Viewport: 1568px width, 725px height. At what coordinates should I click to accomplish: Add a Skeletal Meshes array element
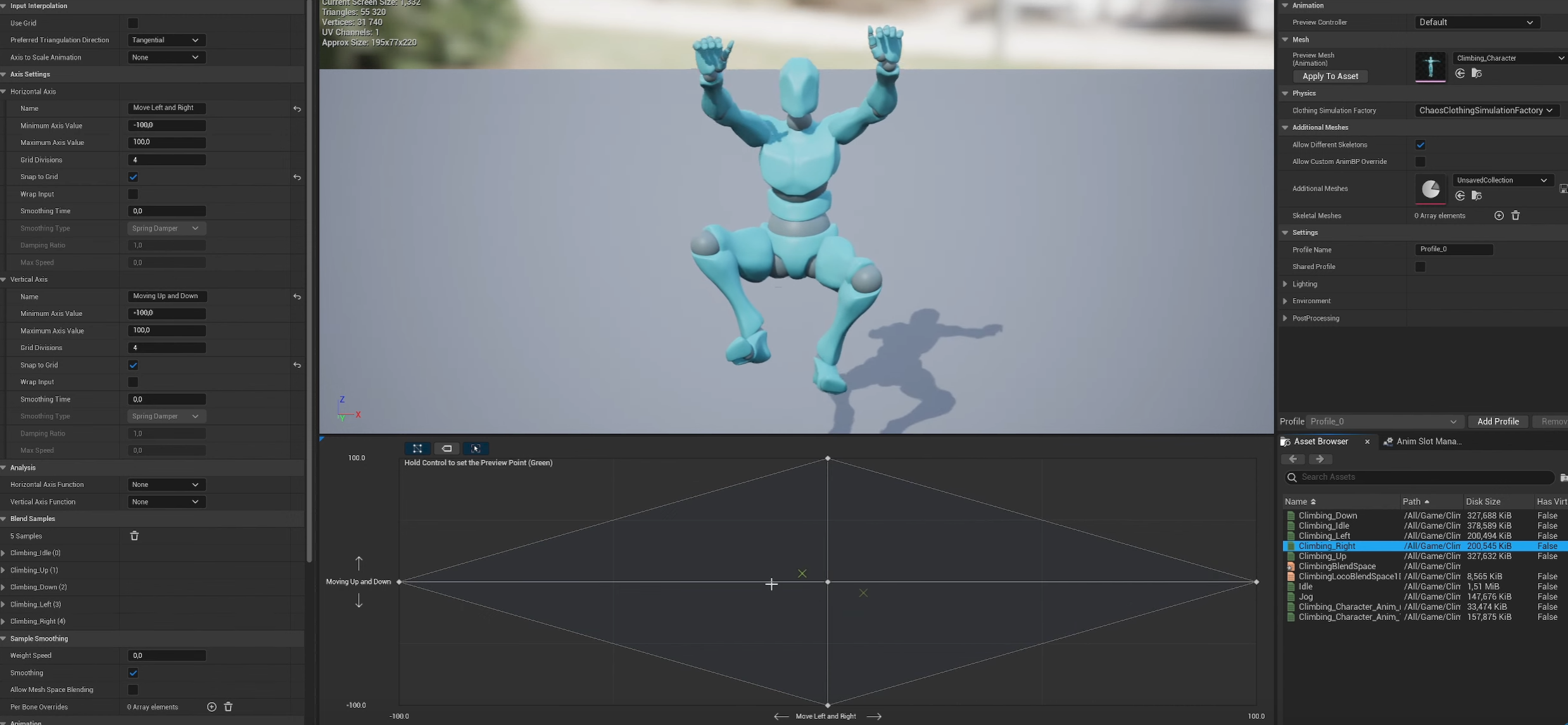(x=1498, y=216)
